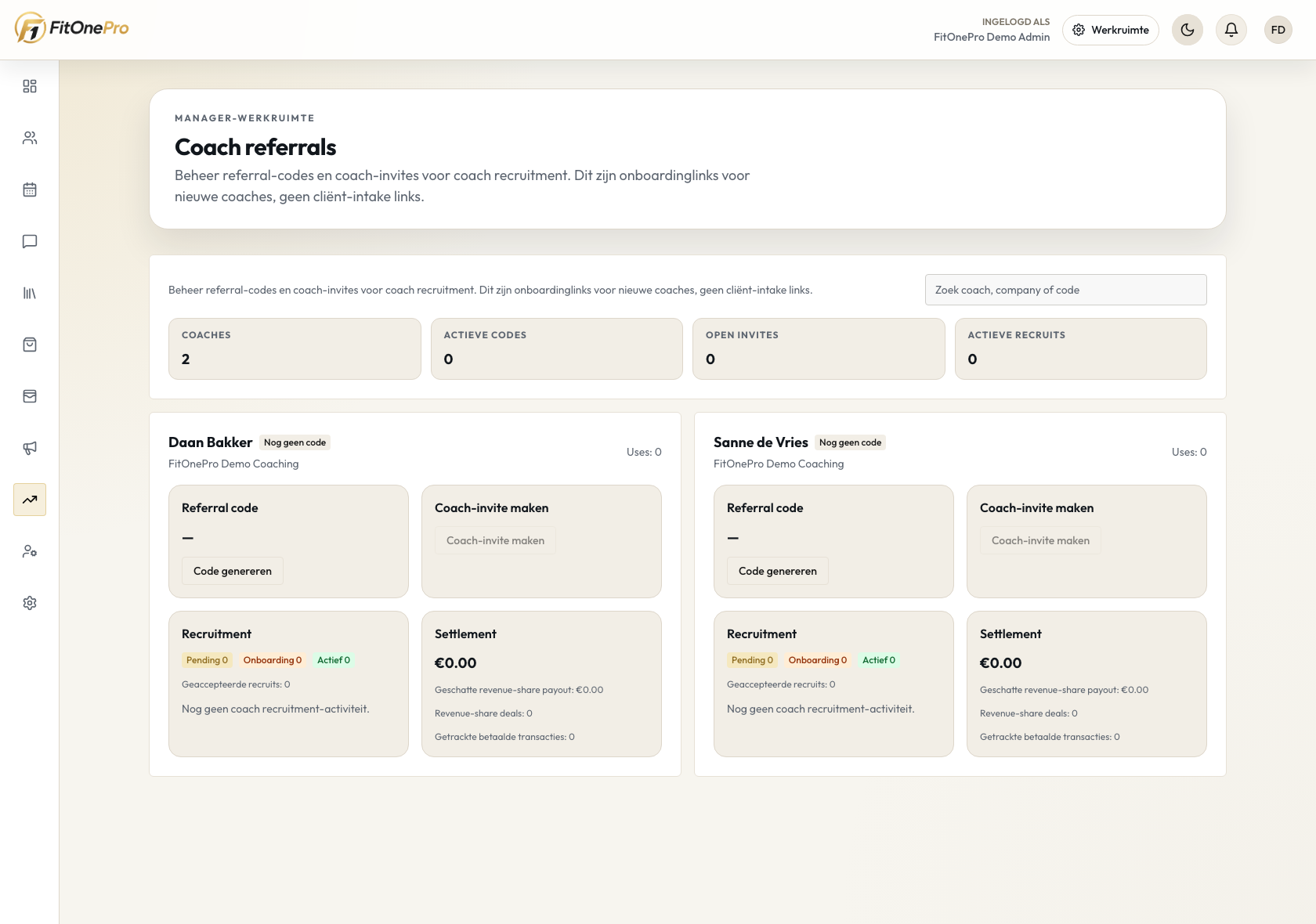Click Getrackte betaalde transacties: 0 for Sanne de Vries
The width and height of the screenshot is (1316, 924).
click(x=1050, y=737)
